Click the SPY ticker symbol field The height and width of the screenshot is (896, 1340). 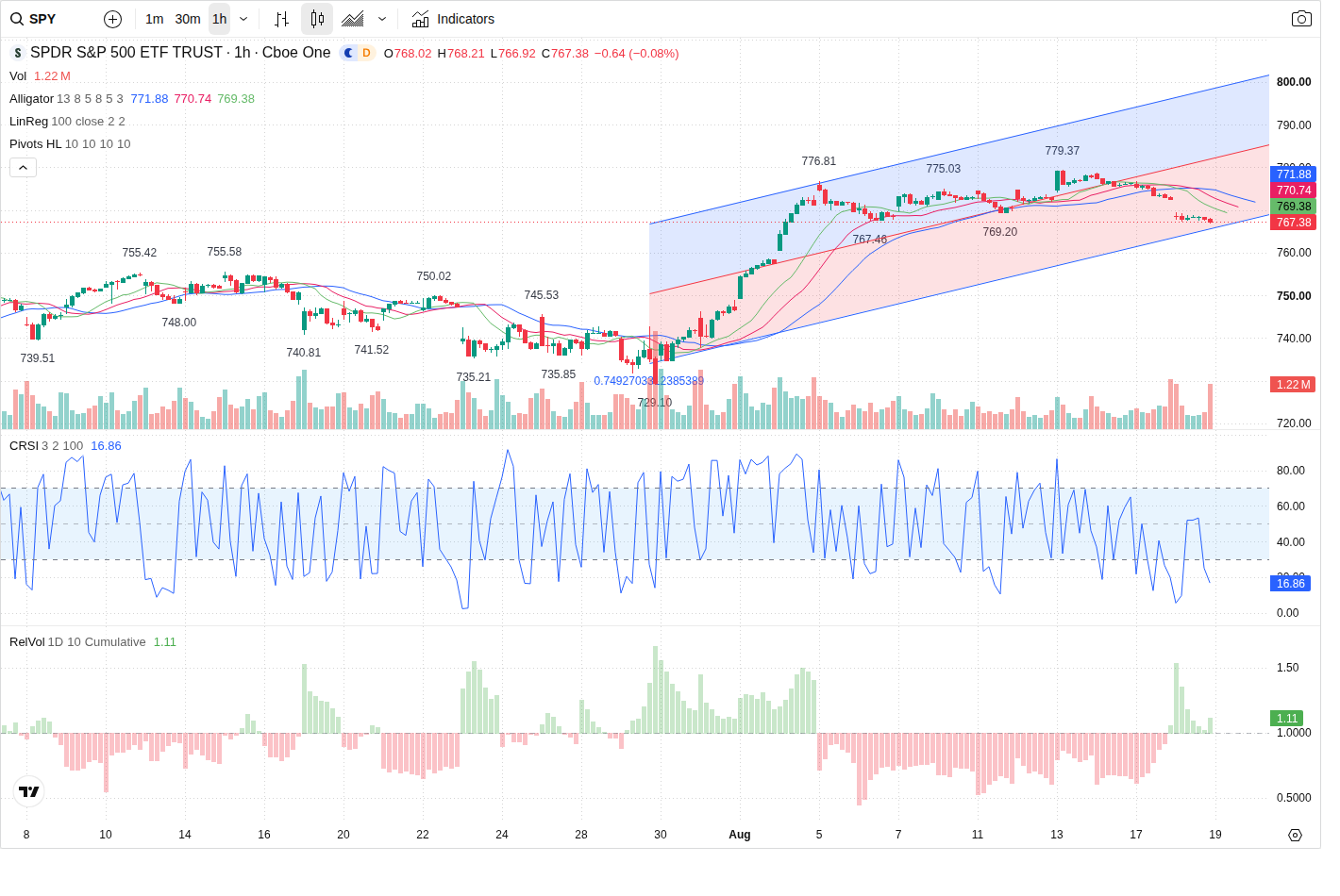[42, 19]
